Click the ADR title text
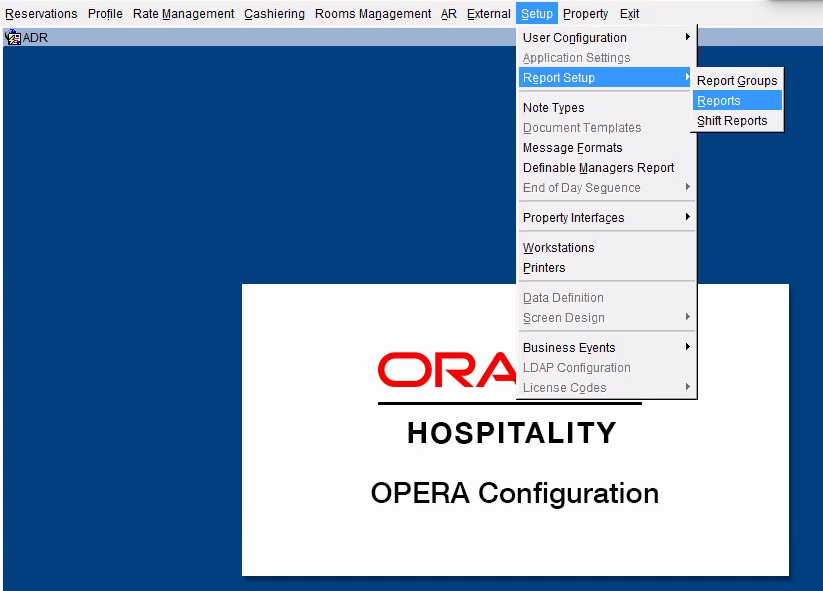Screen dimensions: 823x591 [35, 38]
